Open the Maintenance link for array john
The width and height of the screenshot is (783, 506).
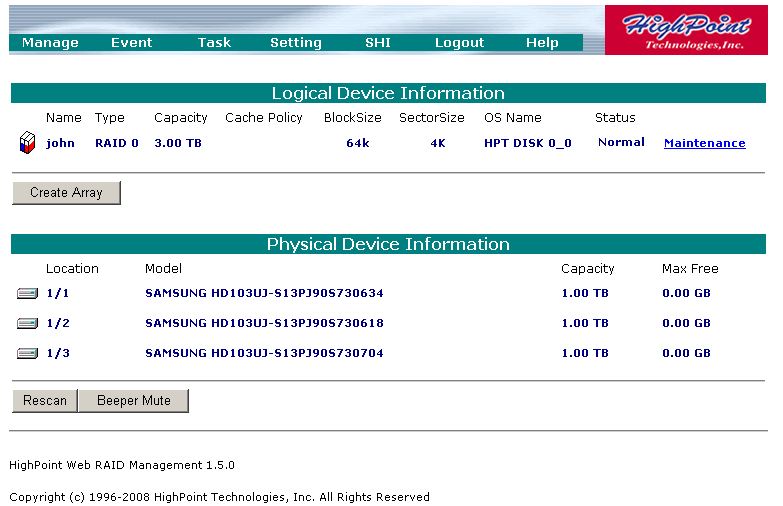705,143
